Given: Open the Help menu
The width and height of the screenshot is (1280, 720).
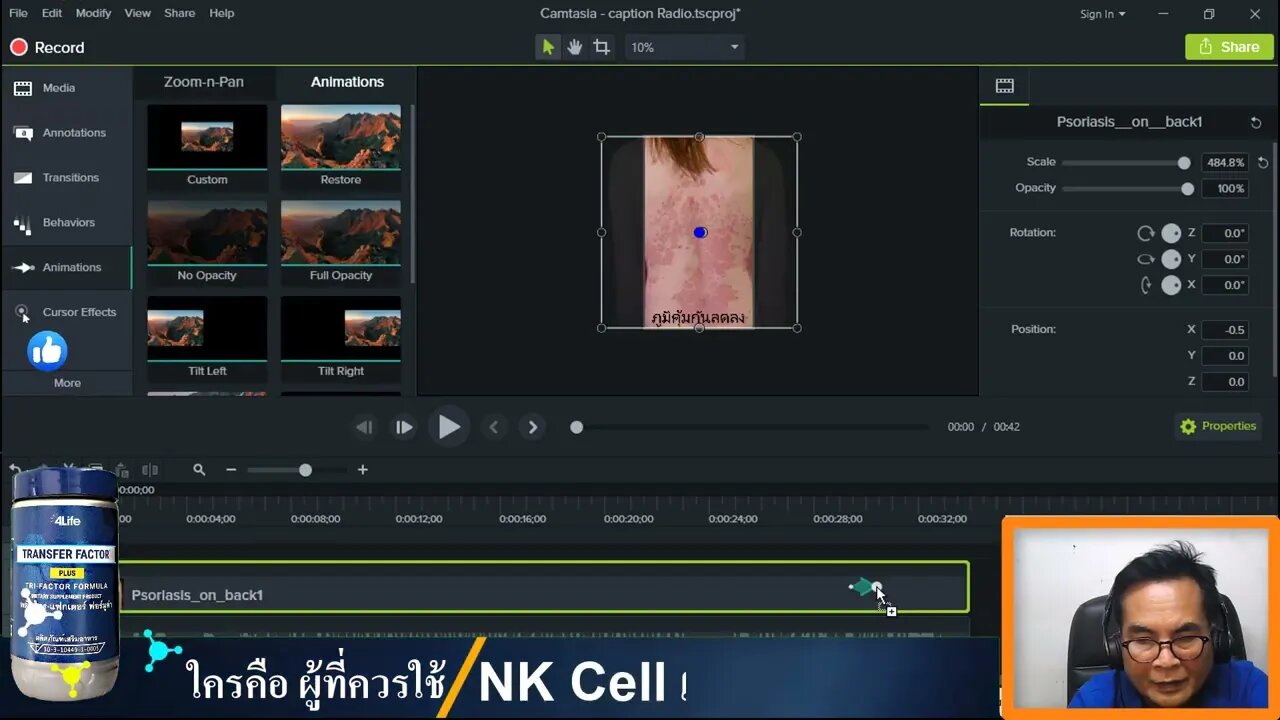Looking at the screenshot, I should [222, 13].
